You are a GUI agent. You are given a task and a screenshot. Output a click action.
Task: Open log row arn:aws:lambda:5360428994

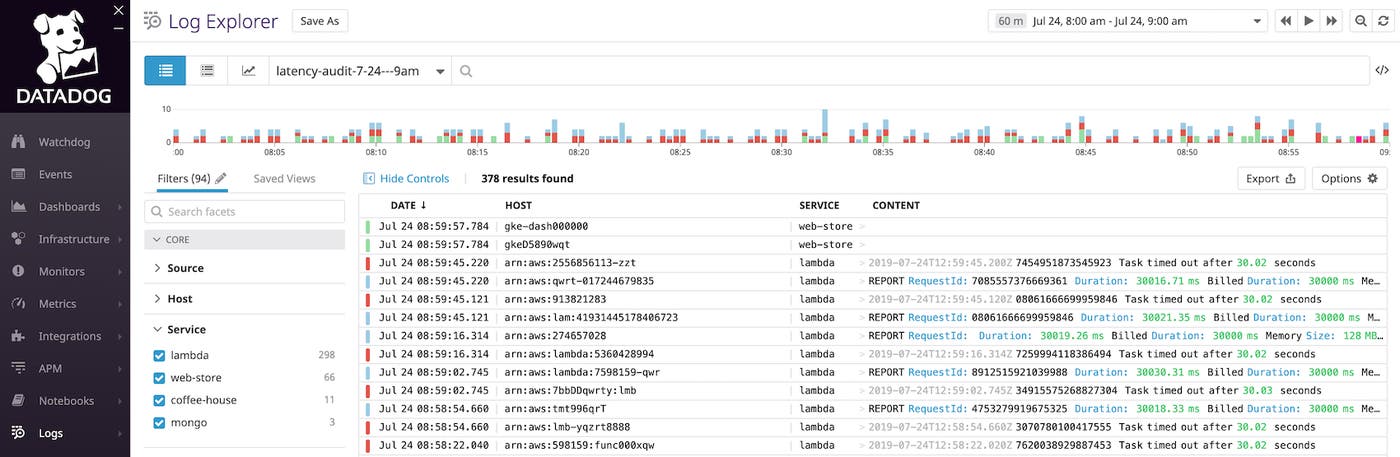point(875,354)
